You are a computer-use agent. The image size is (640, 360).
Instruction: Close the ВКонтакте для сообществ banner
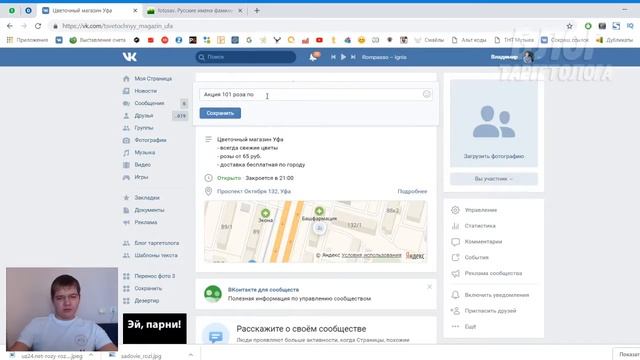(x=429, y=287)
